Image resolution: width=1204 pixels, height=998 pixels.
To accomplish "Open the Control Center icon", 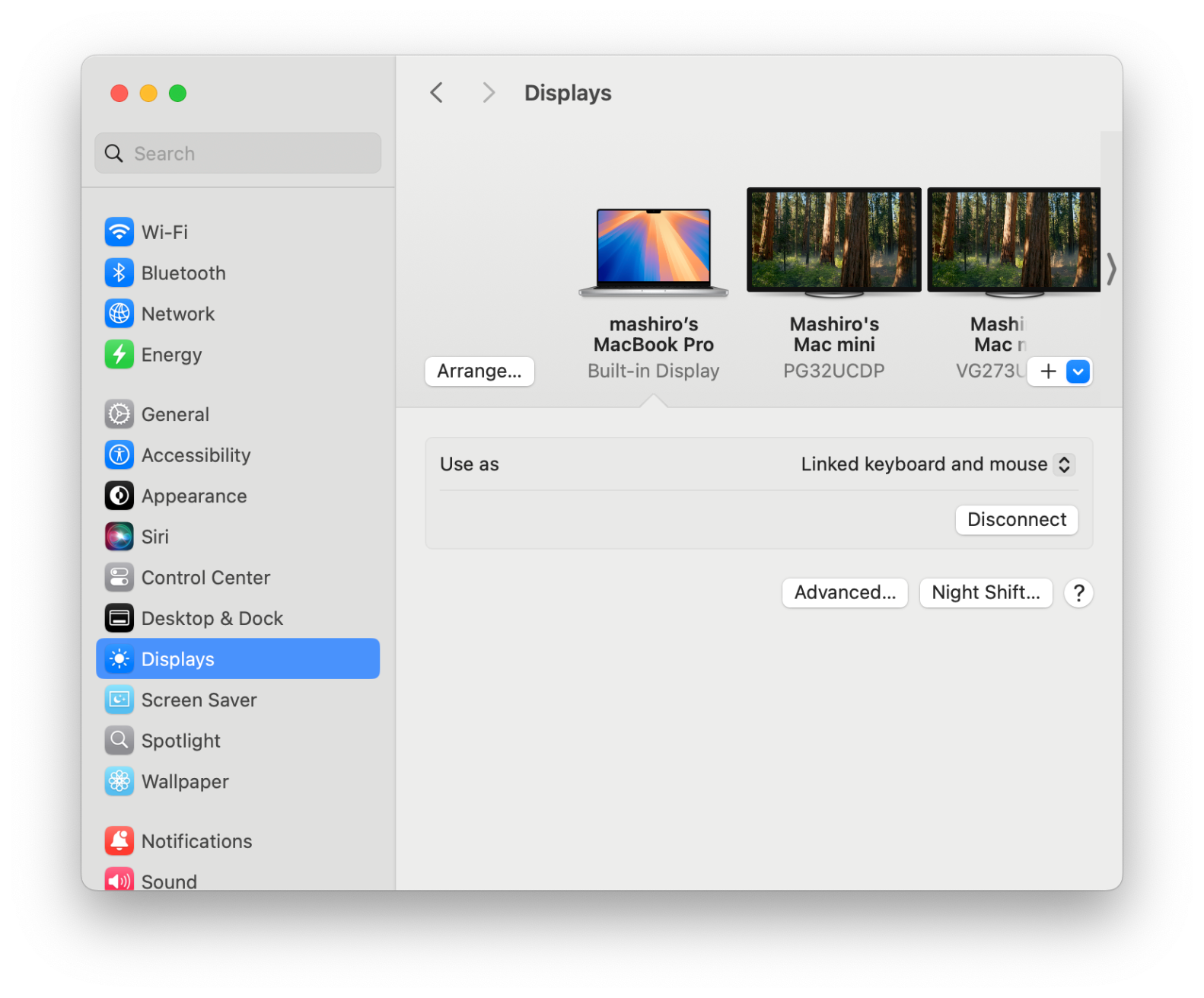I will coord(119,578).
